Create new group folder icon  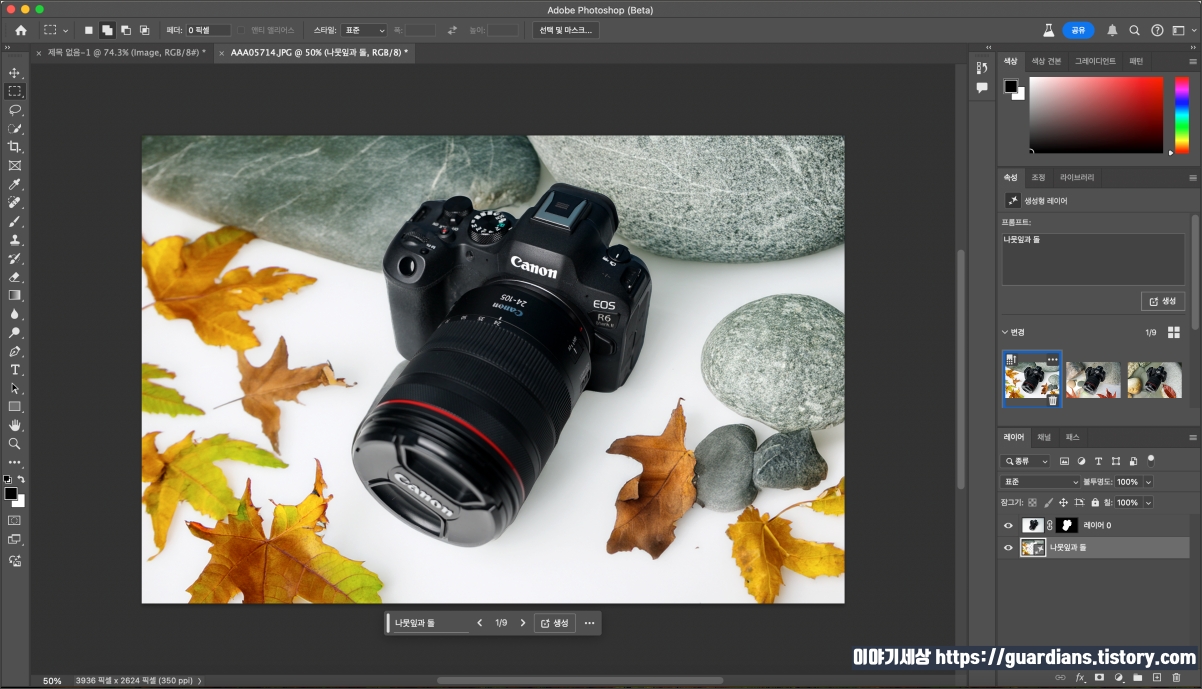pyautogui.click(x=1137, y=677)
